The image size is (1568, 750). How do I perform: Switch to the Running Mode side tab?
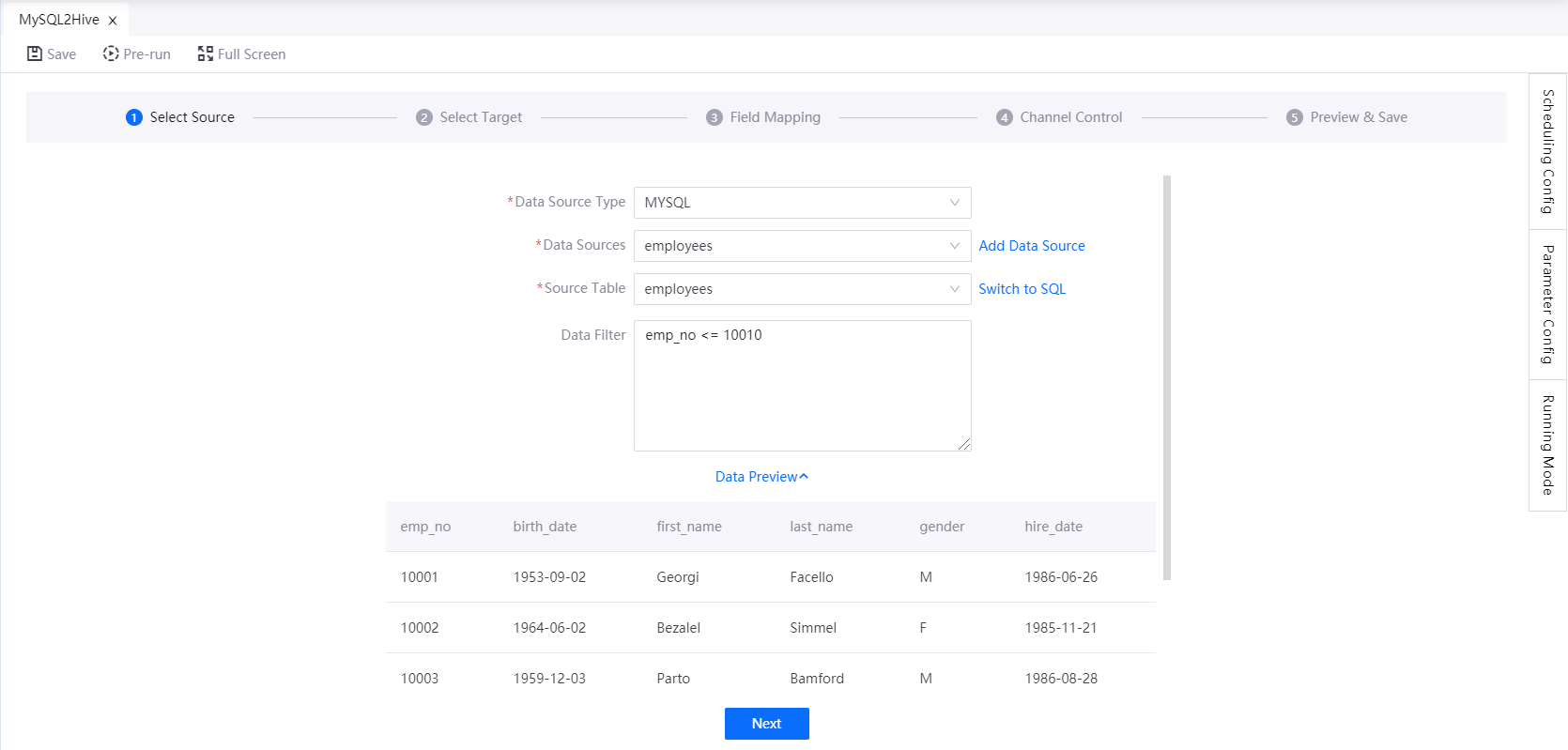coord(1547,445)
